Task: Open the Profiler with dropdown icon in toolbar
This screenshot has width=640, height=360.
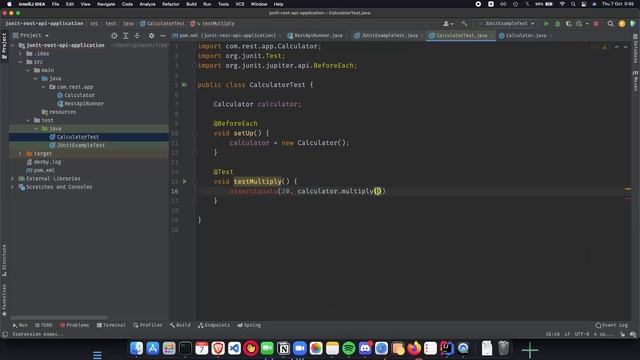Action: coord(581,24)
